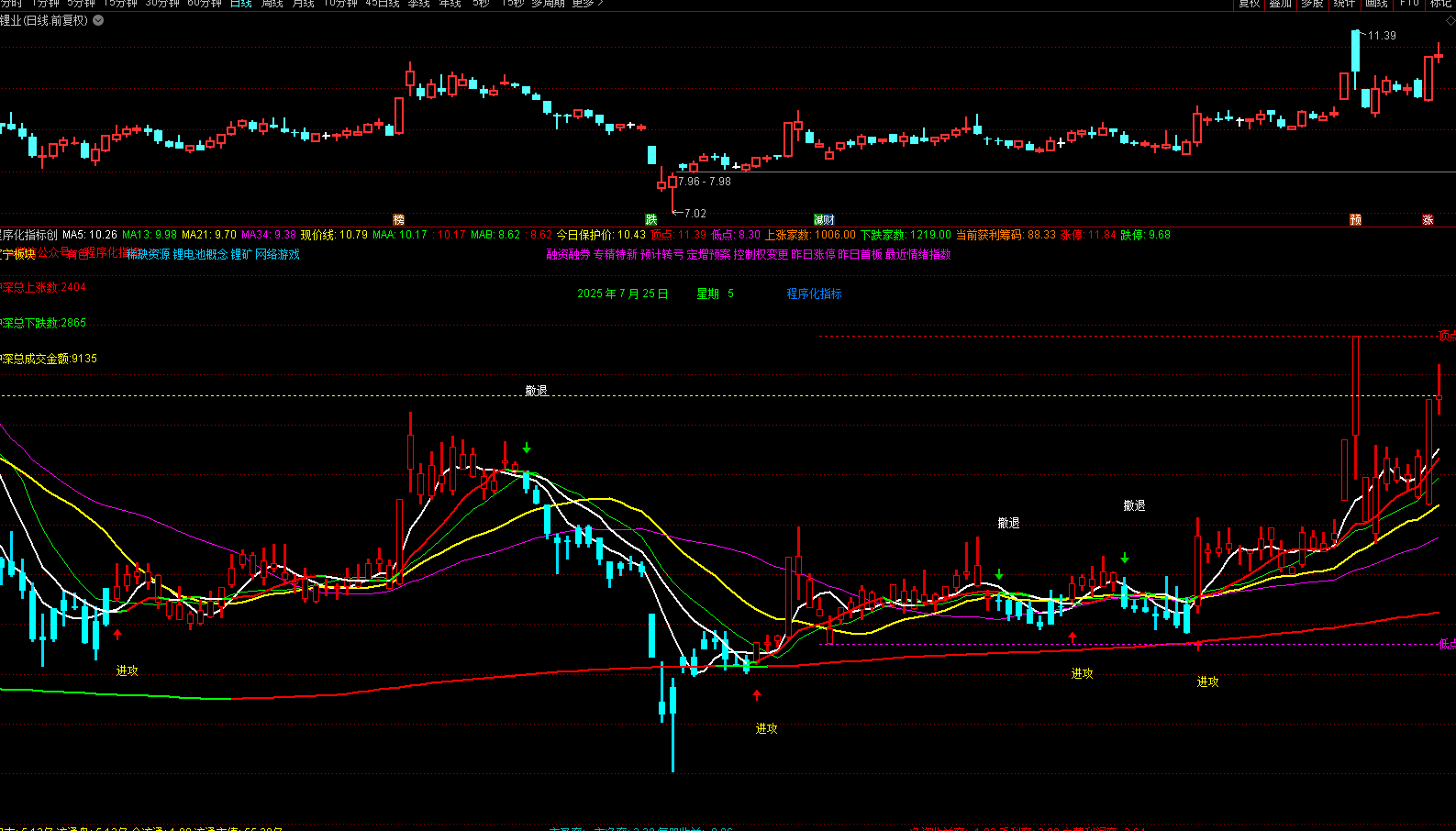Open the 多周期 multi-period option

coord(548,4)
